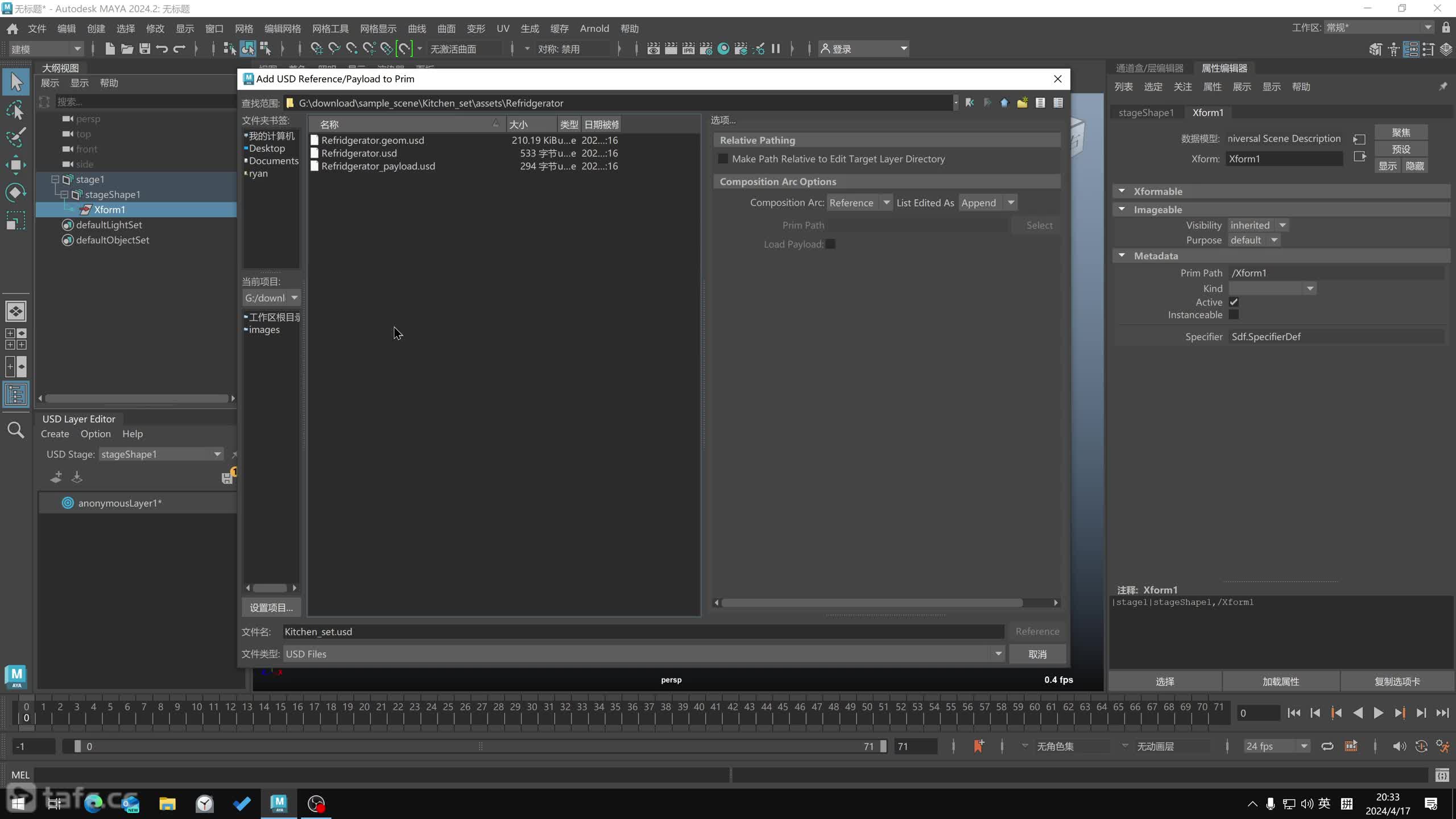Image resolution: width=1456 pixels, height=819 pixels.
Task: Uncheck the Active checkbox in Metadata
Action: coord(1234,302)
